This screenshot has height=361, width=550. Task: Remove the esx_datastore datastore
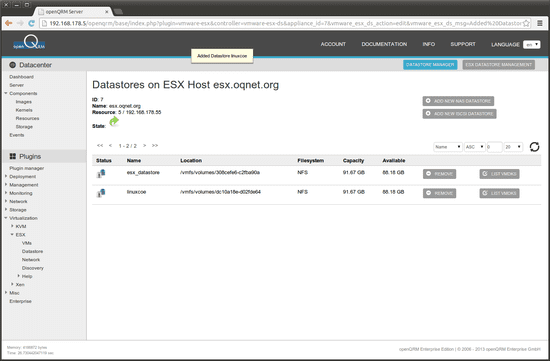pos(439,174)
